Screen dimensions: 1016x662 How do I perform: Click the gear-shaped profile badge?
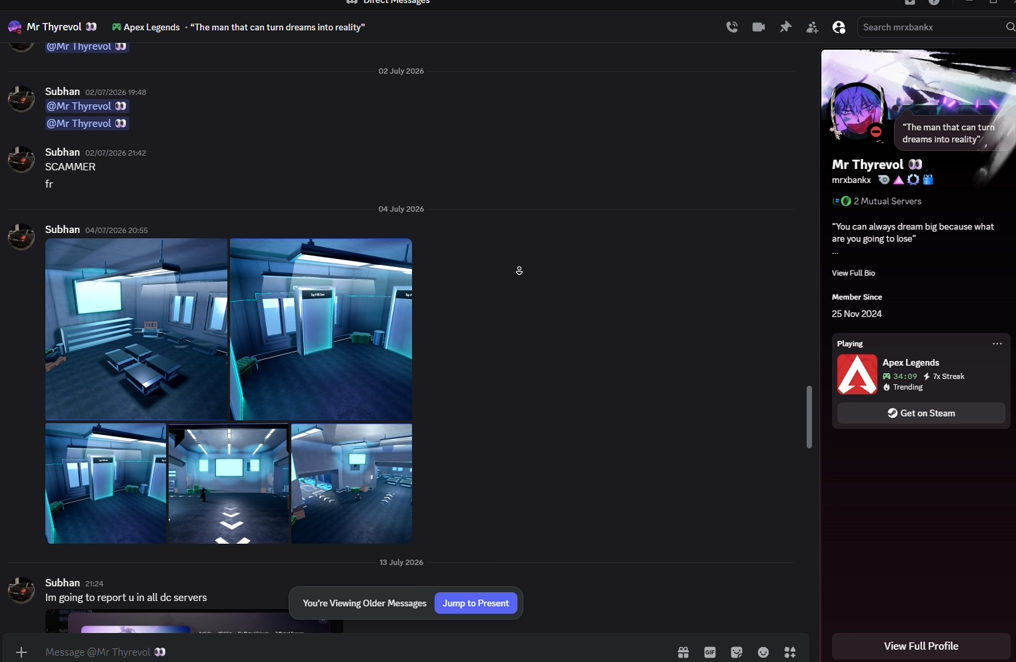913,180
